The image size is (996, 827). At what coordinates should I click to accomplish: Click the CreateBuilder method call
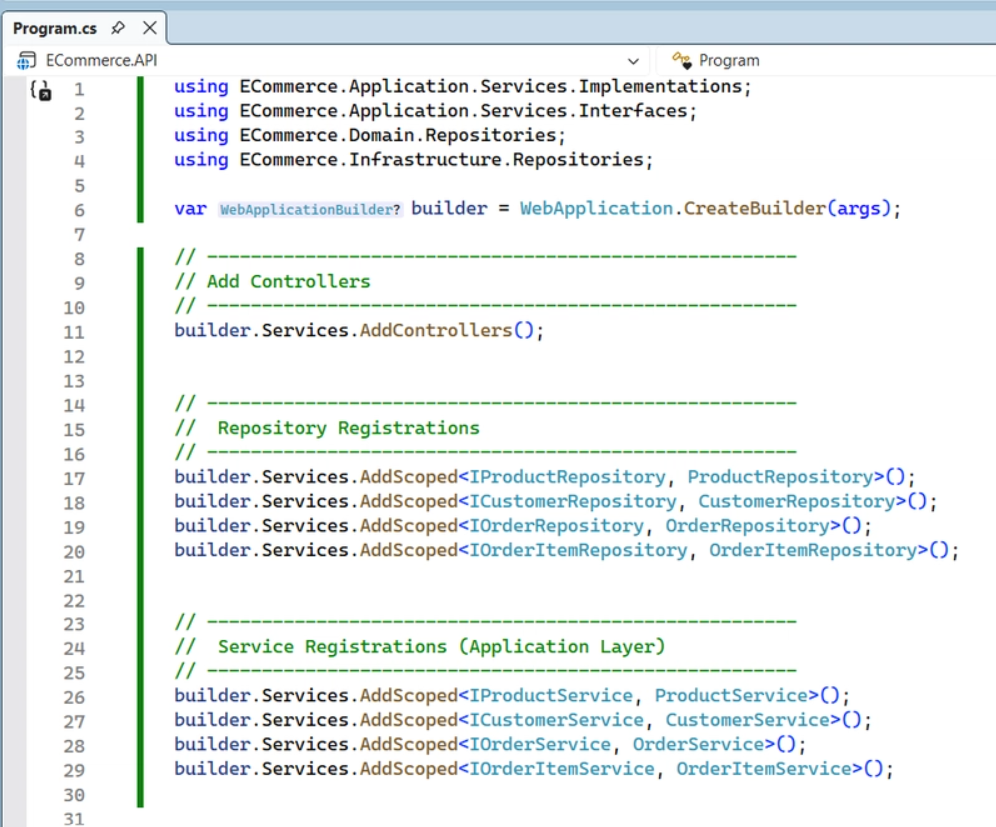[754, 208]
